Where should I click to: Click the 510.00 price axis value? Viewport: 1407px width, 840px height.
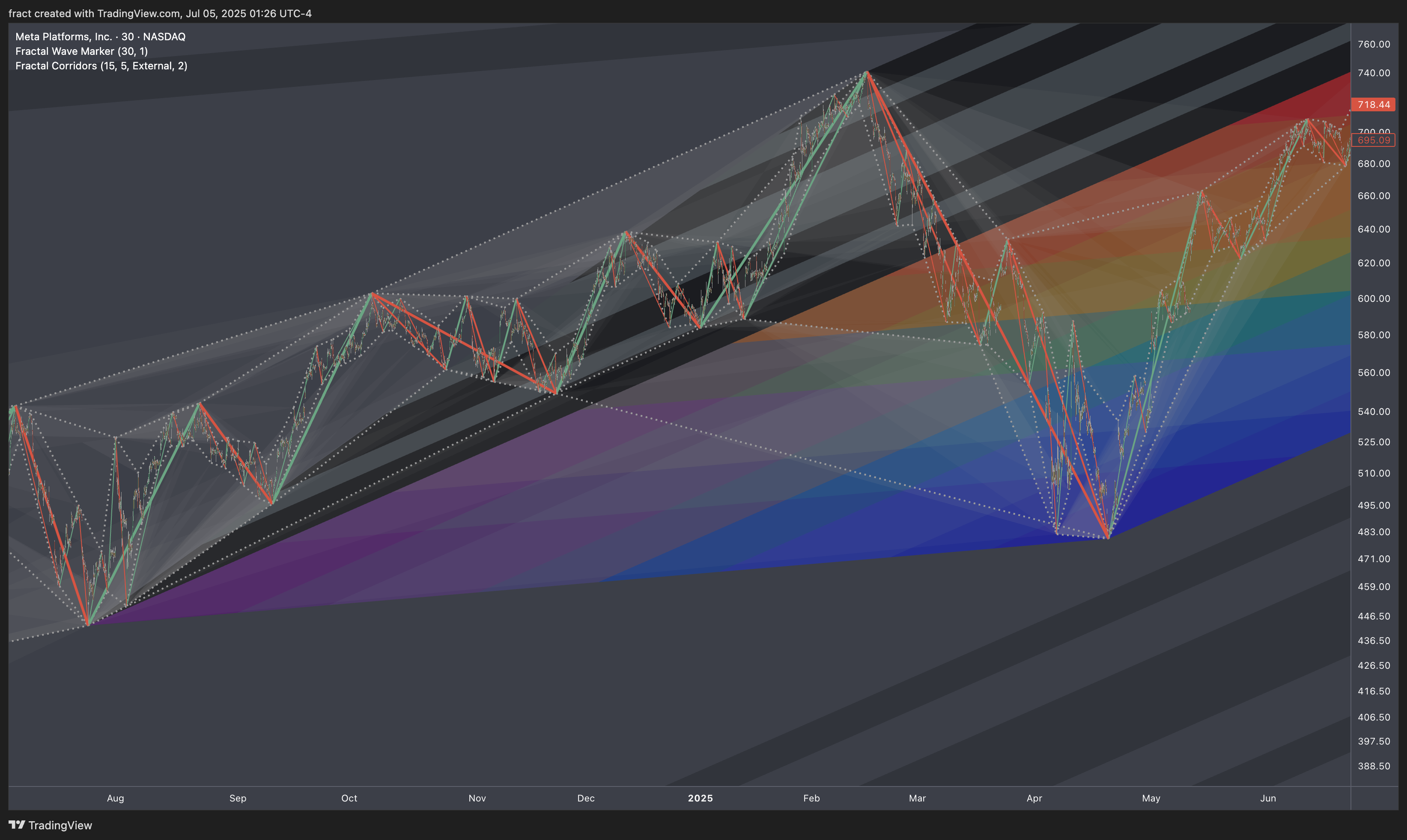coord(1374,473)
